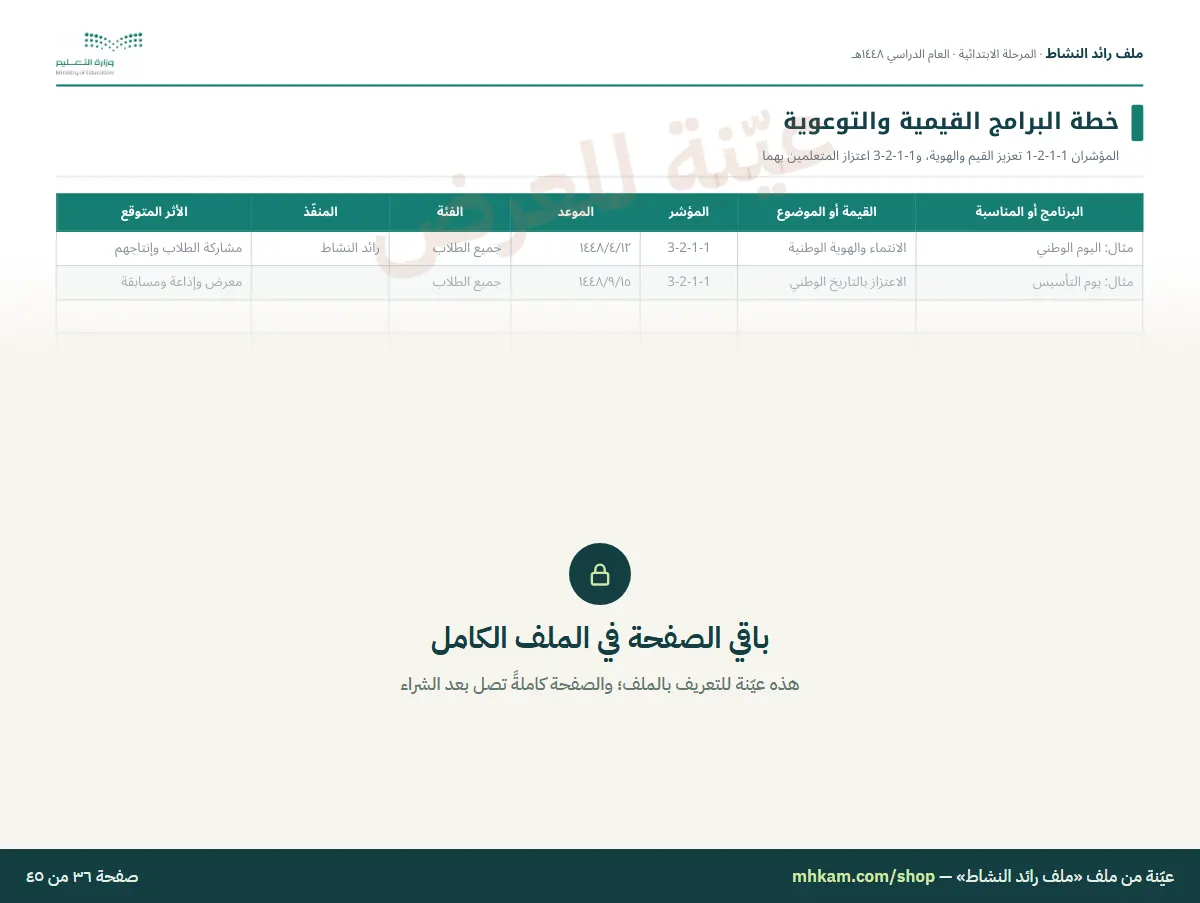Click the "البرنامج أو المناسبة" column header
Image resolution: width=1200 pixels, height=903 pixels.
1029,212
